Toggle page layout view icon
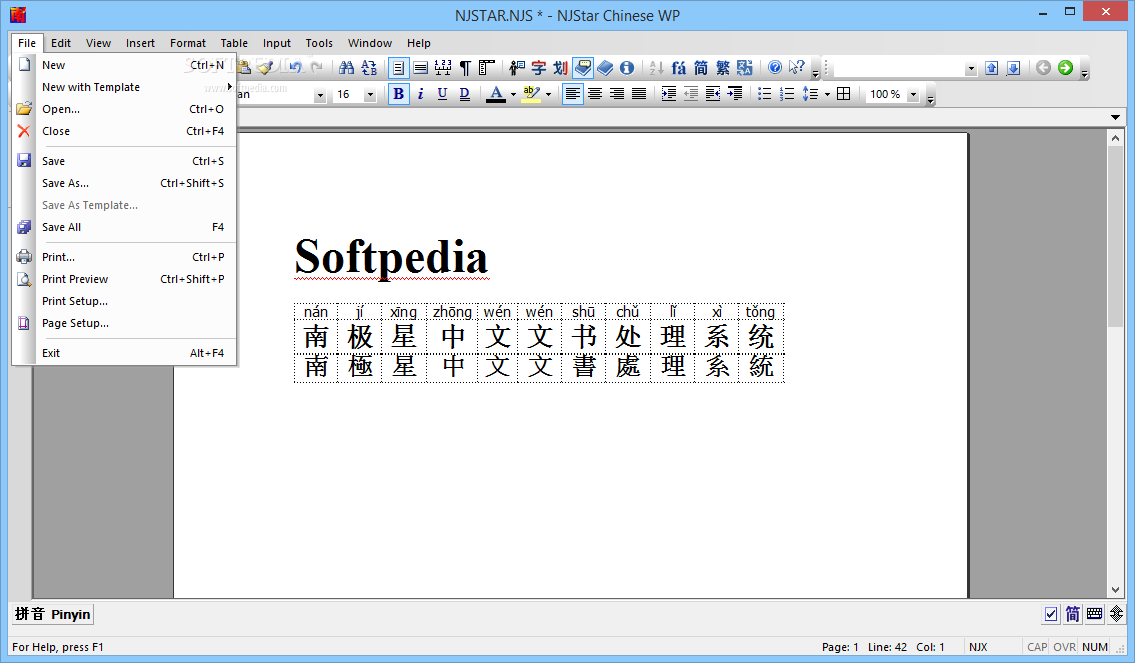This screenshot has width=1135, height=663. [x=398, y=68]
